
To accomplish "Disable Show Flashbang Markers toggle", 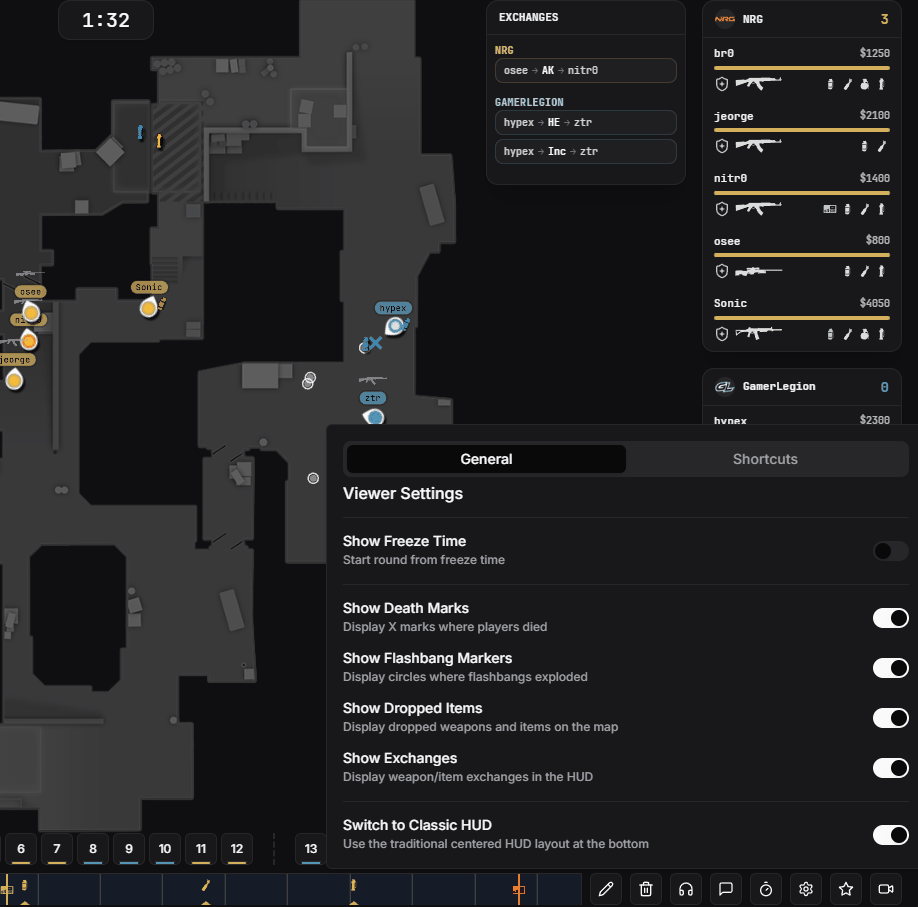I will [x=890, y=668].
